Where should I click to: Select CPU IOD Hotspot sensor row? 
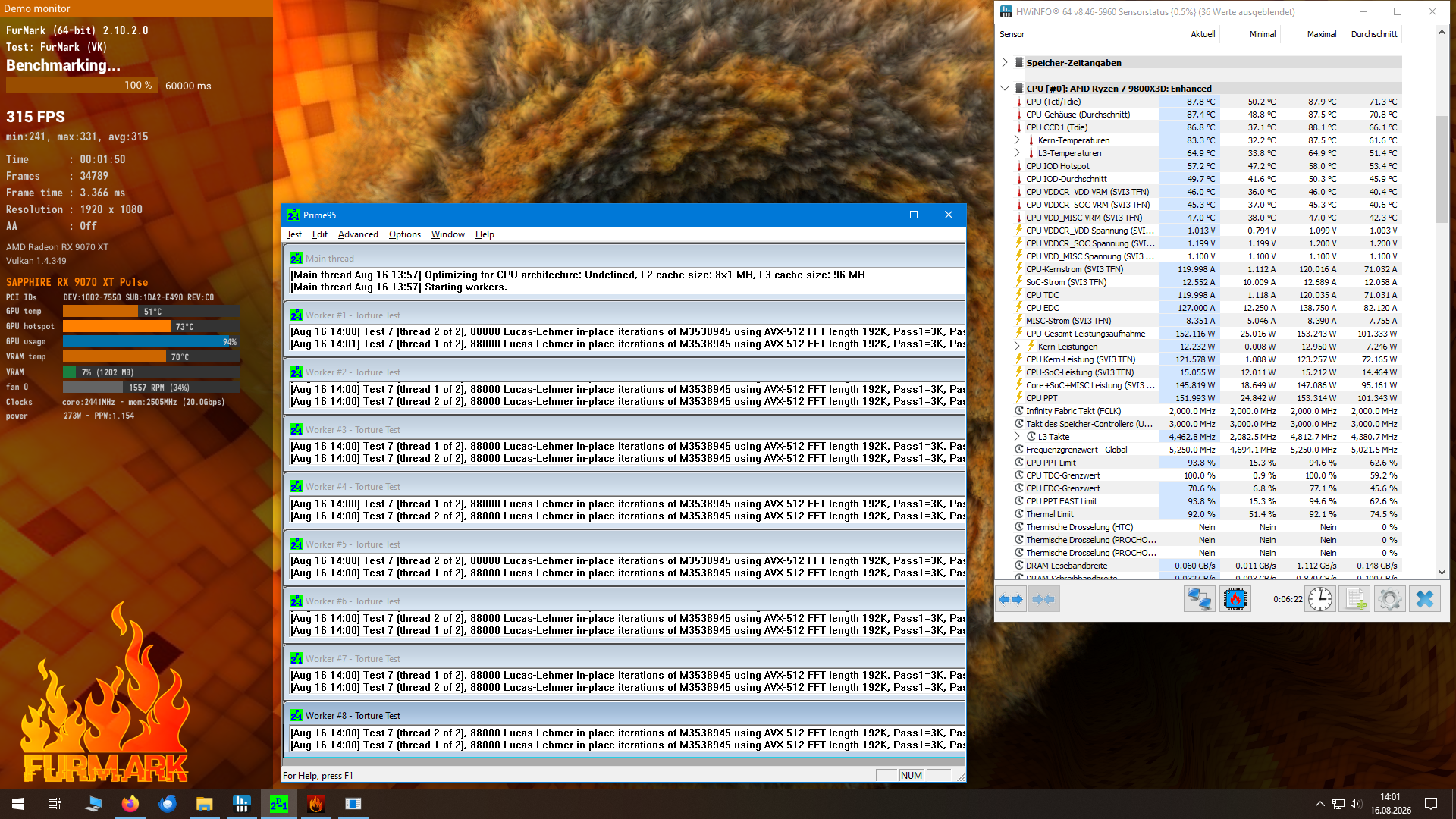point(1207,166)
